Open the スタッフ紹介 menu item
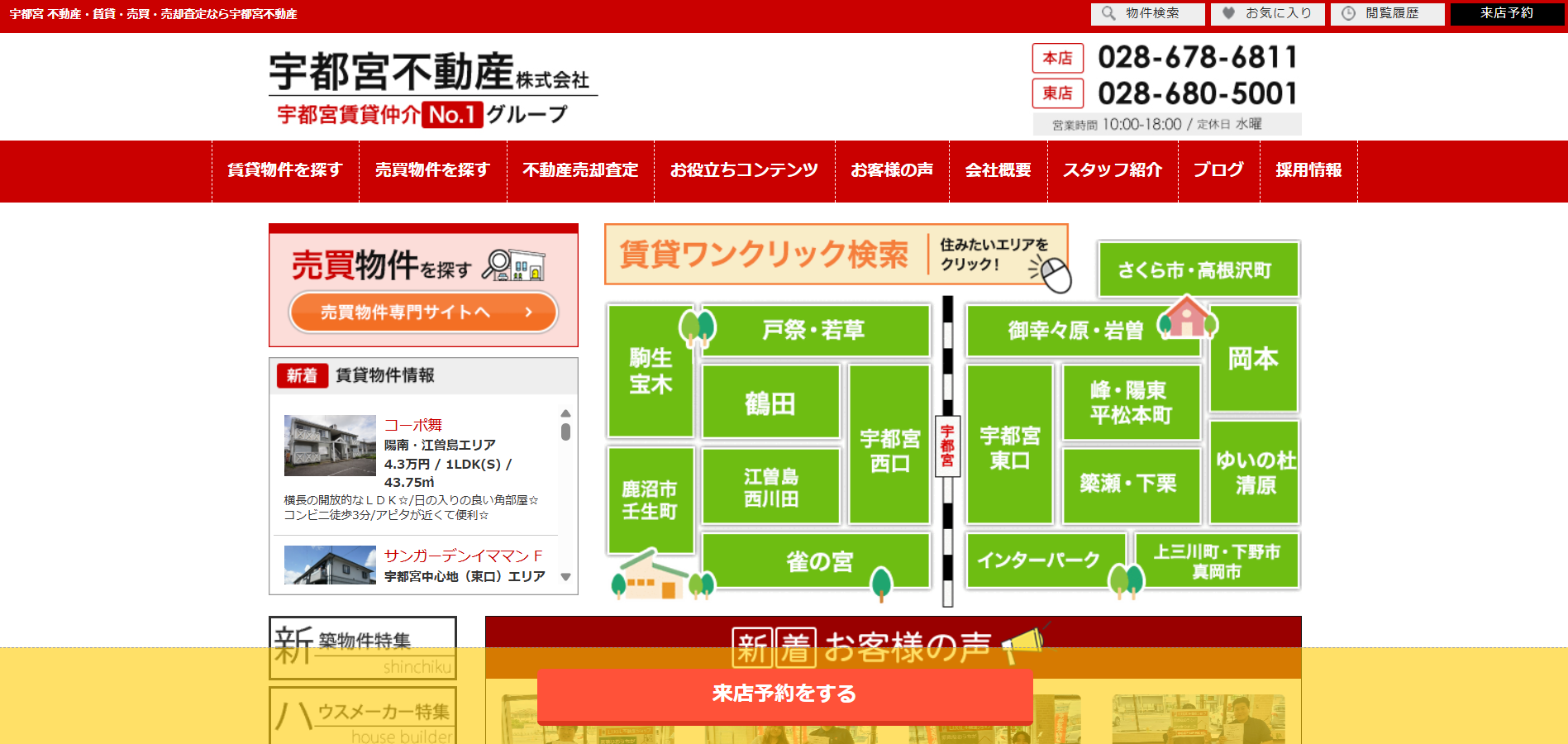Viewport: 1568px width, 744px height. coord(1113,170)
